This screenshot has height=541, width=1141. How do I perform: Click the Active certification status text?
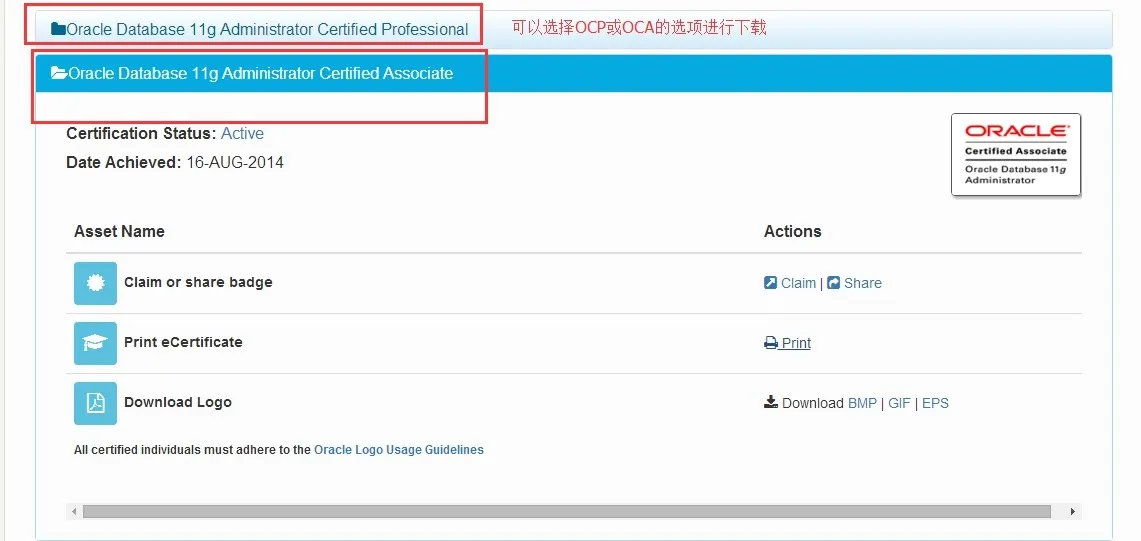point(242,134)
